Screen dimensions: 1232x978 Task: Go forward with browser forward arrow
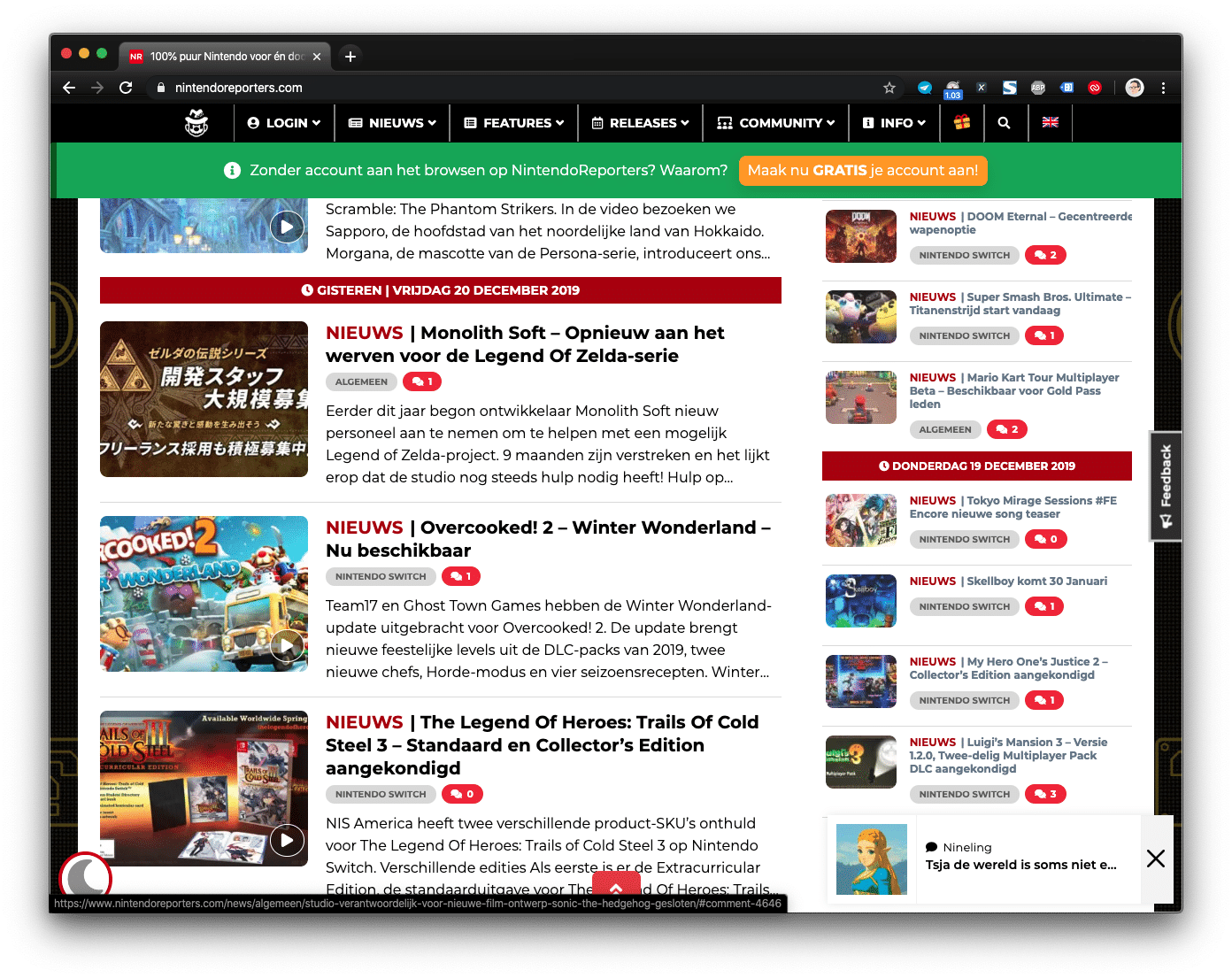click(97, 88)
